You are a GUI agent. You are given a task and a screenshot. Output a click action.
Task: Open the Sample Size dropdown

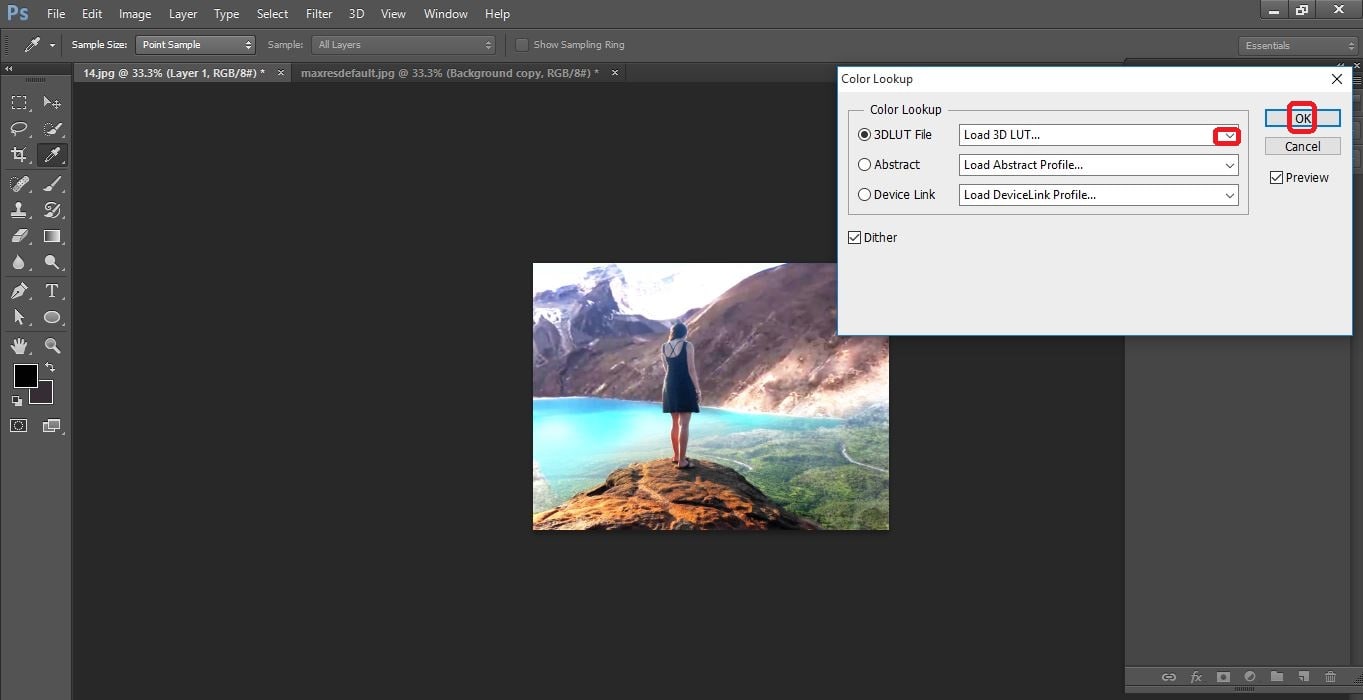point(195,44)
